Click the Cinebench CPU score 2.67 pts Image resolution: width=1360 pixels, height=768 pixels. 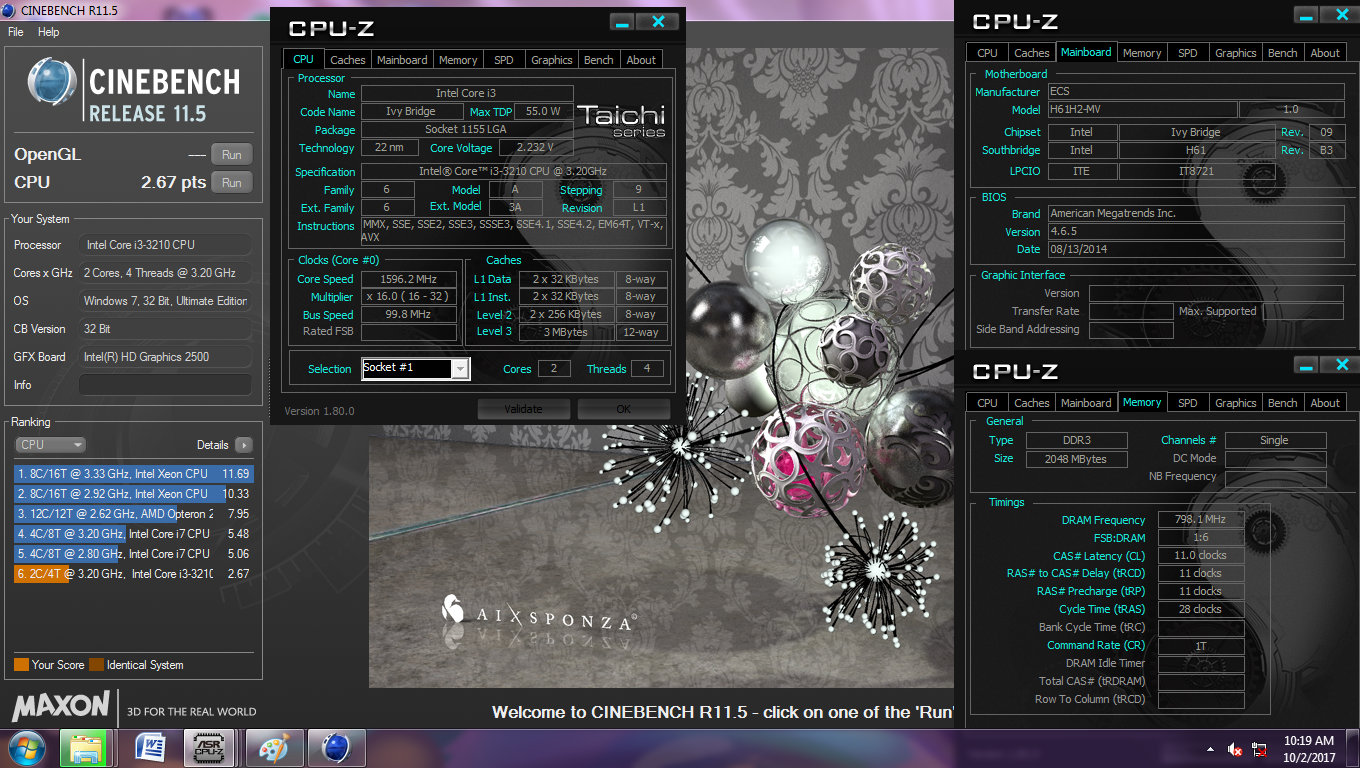173,183
